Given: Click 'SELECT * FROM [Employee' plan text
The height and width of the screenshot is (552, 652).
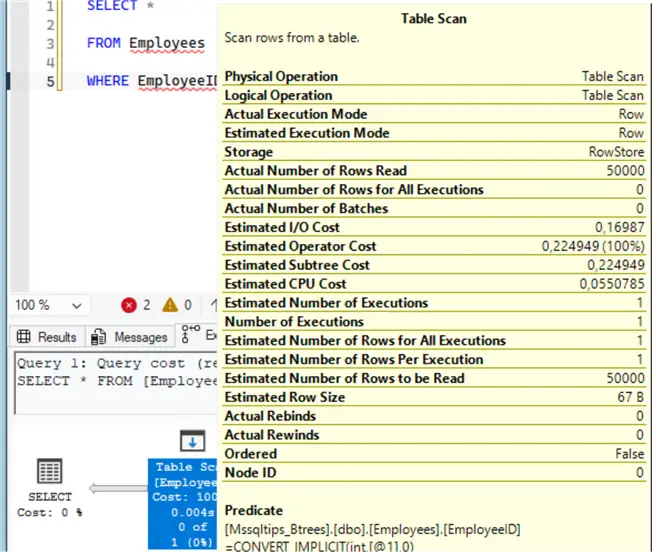Looking at the screenshot, I should pos(117,381).
